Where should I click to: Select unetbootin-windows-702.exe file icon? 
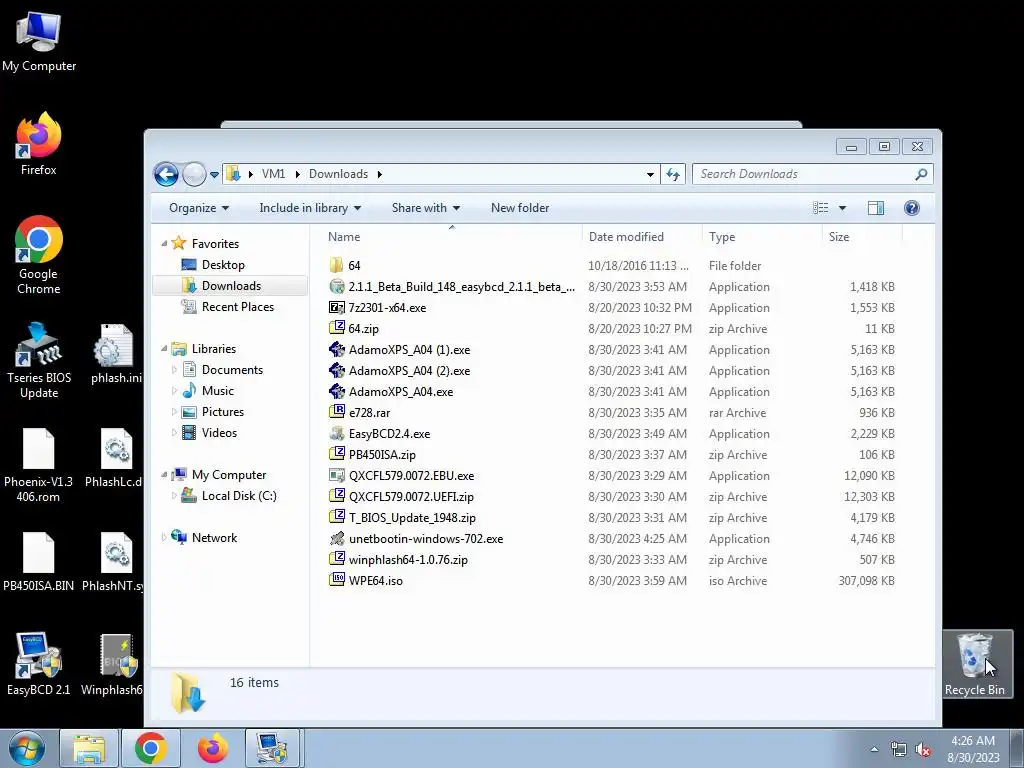point(336,538)
